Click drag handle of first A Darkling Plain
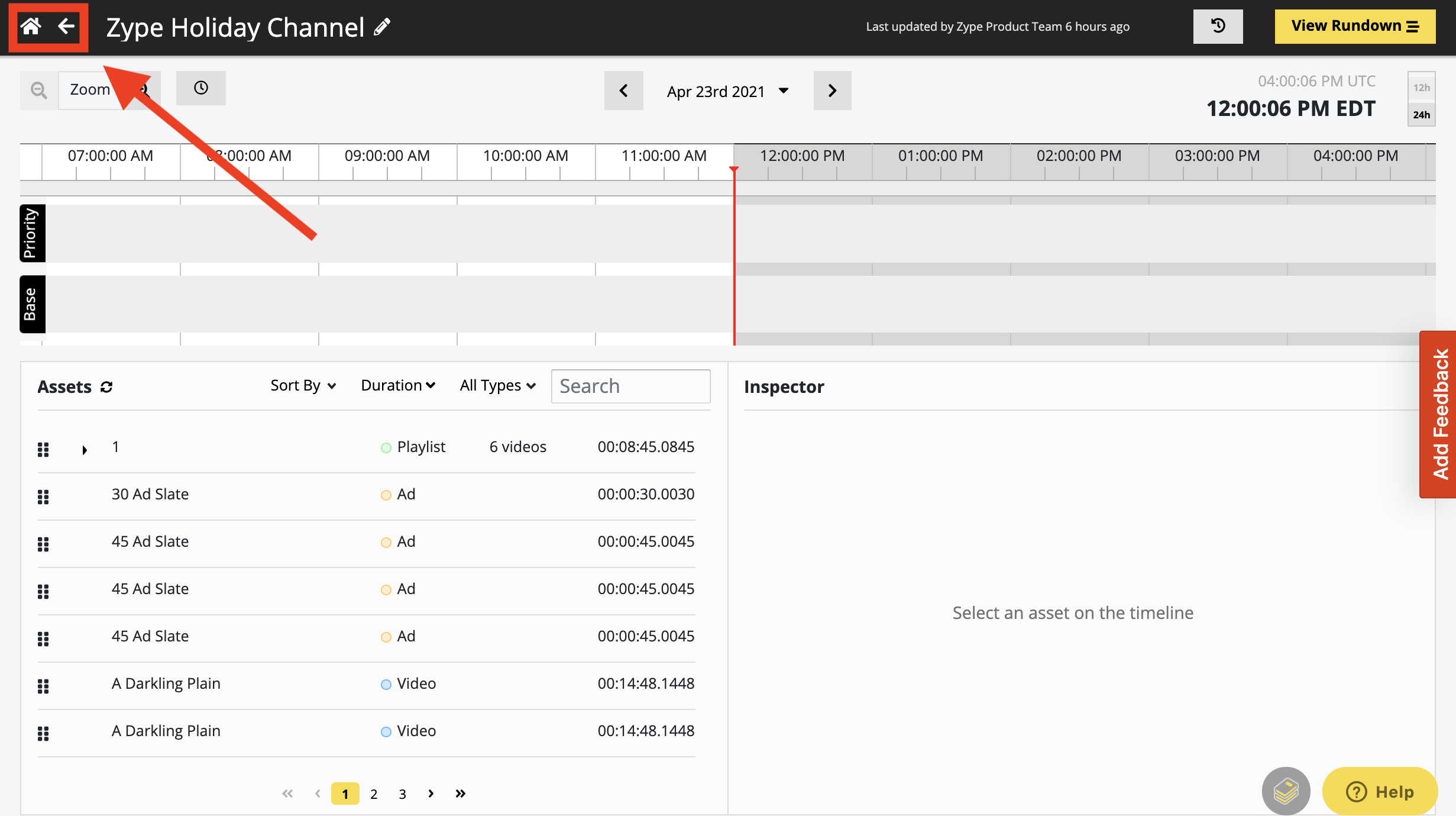This screenshot has width=1456, height=816. click(x=43, y=686)
